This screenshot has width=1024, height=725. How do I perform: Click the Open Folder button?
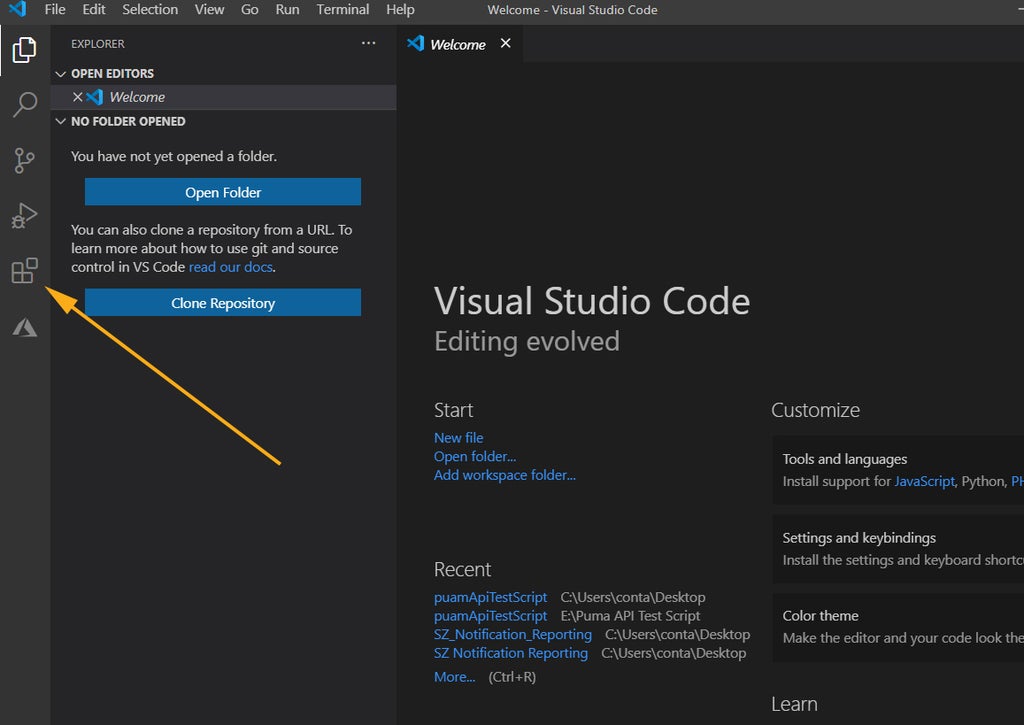point(223,192)
